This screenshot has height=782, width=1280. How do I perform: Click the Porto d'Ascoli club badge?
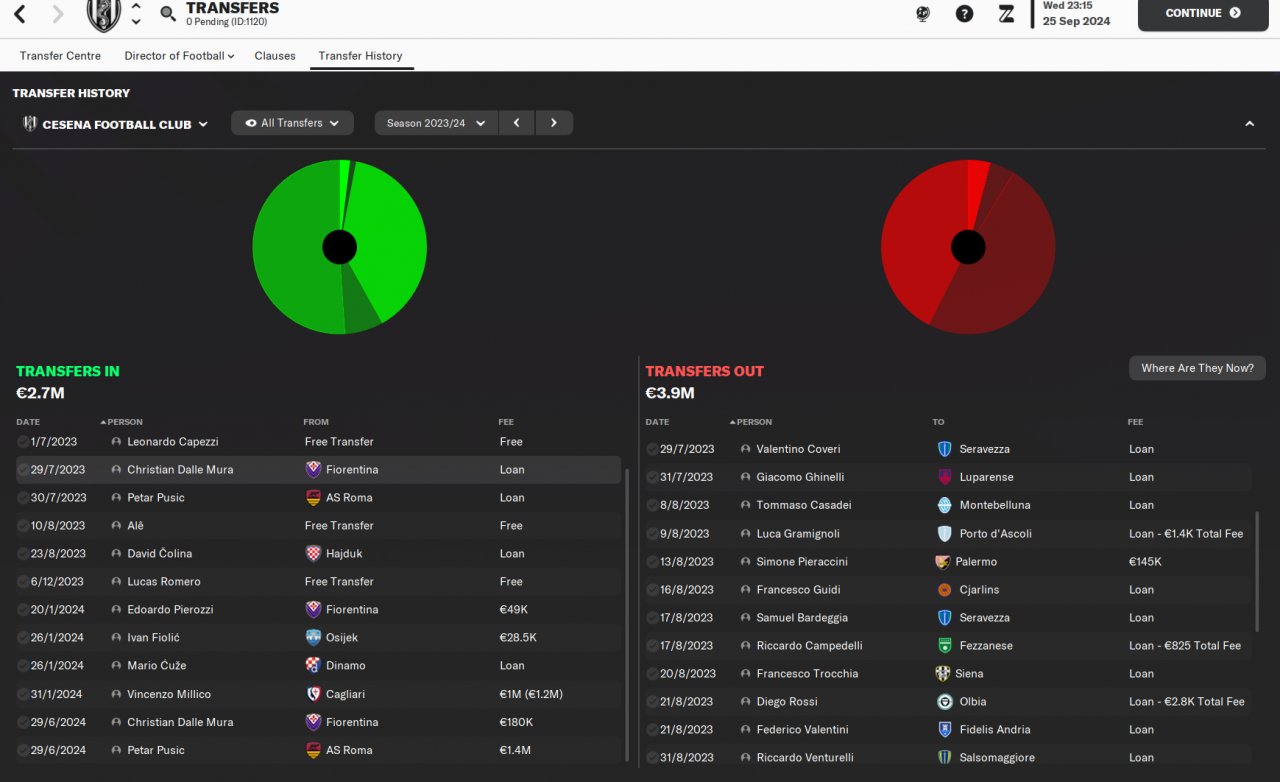[x=944, y=533]
